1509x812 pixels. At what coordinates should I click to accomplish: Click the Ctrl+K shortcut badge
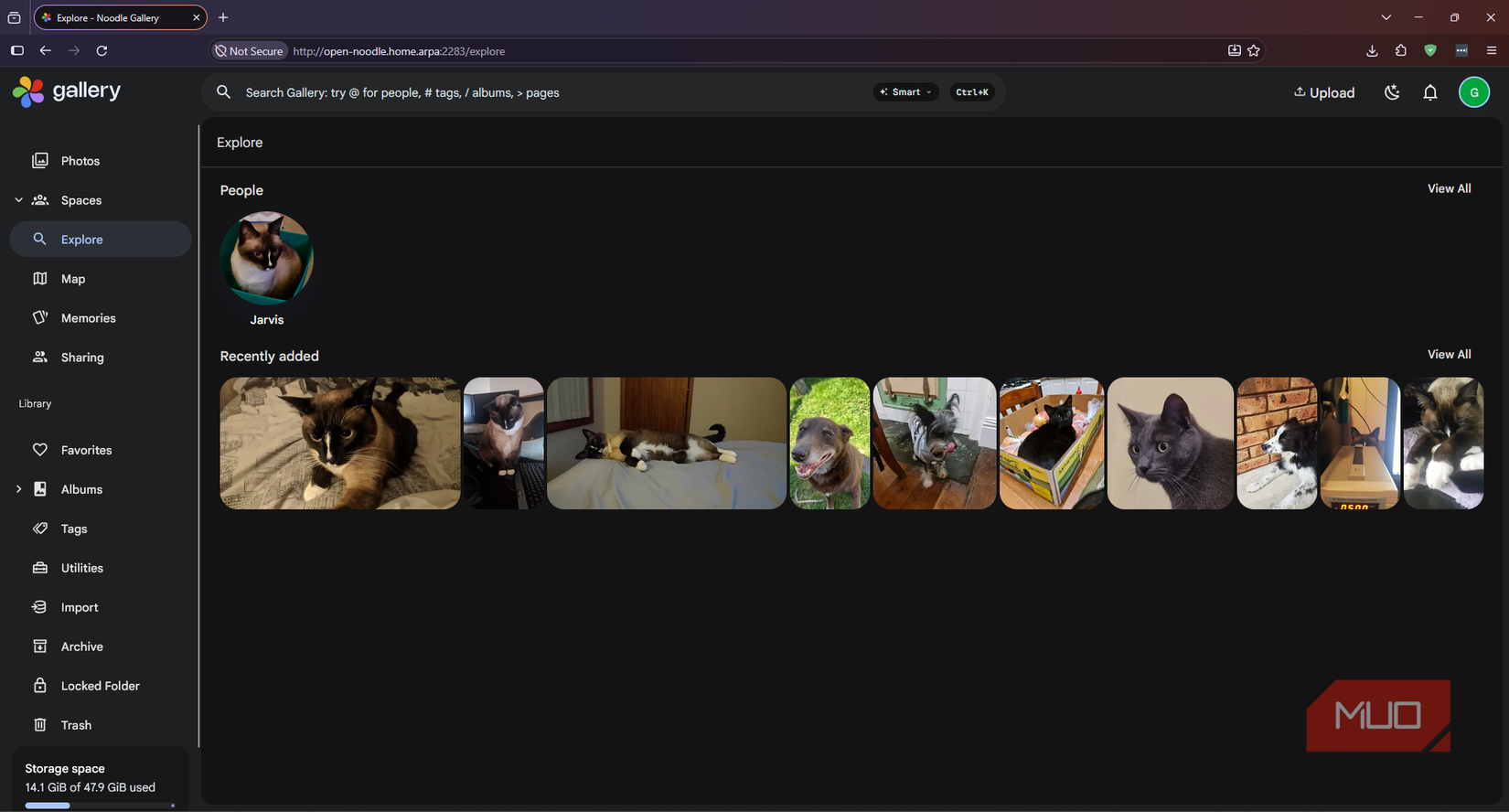tap(972, 92)
